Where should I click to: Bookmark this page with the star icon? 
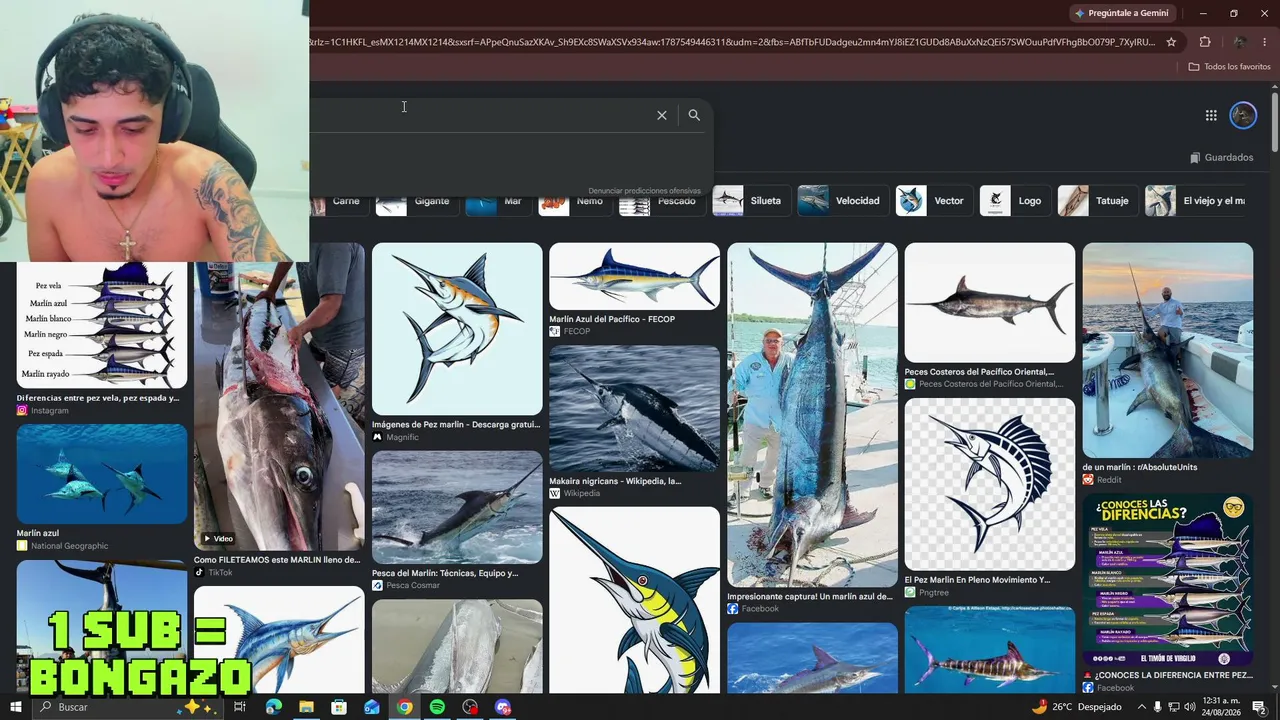(1171, 42)
